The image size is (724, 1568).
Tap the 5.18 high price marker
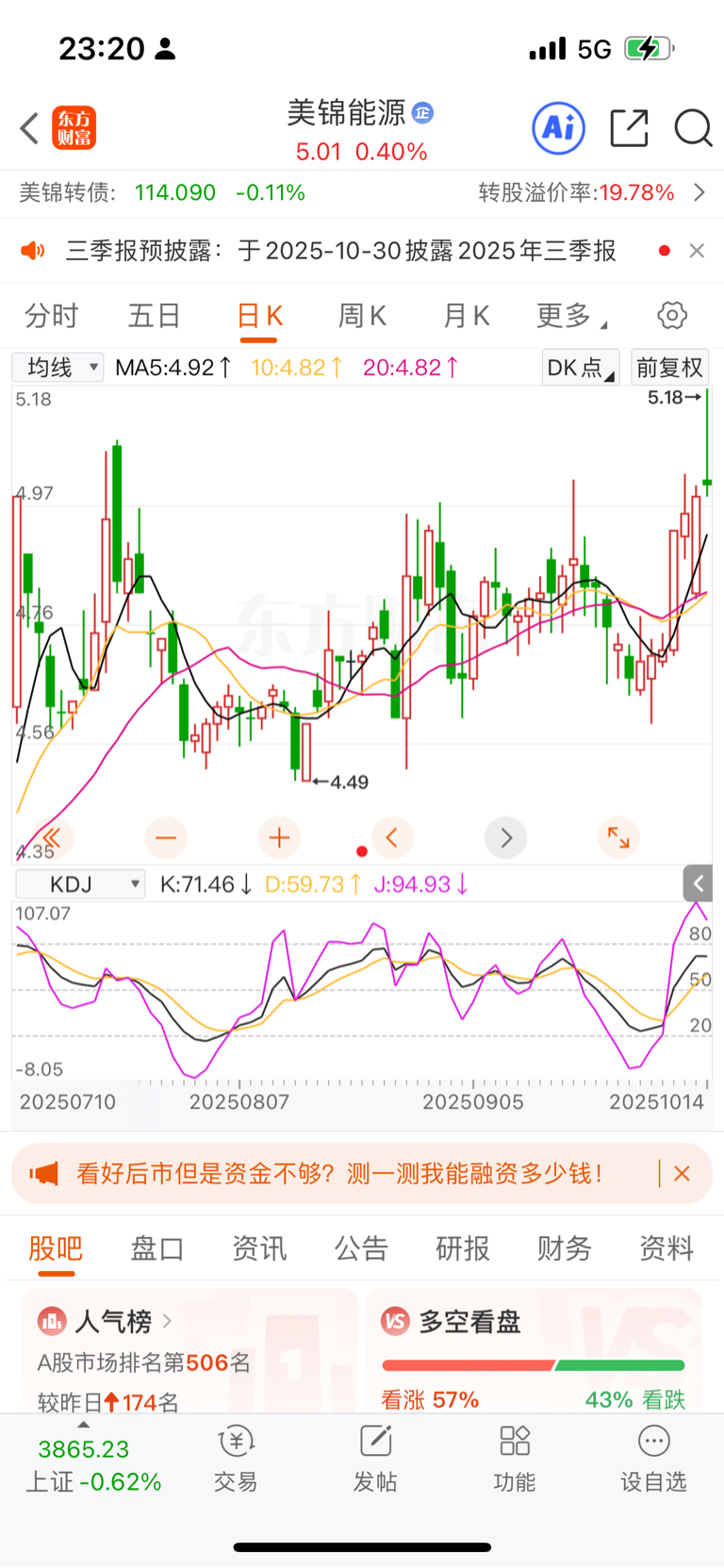(x=674, y=397)
